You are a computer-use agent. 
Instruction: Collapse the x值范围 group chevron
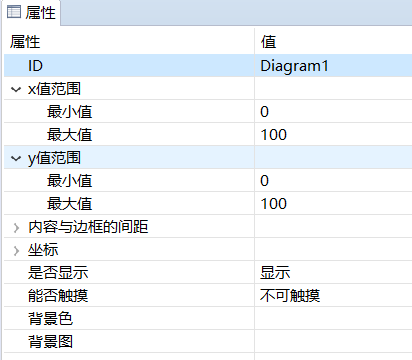click(x=16, y=89)
